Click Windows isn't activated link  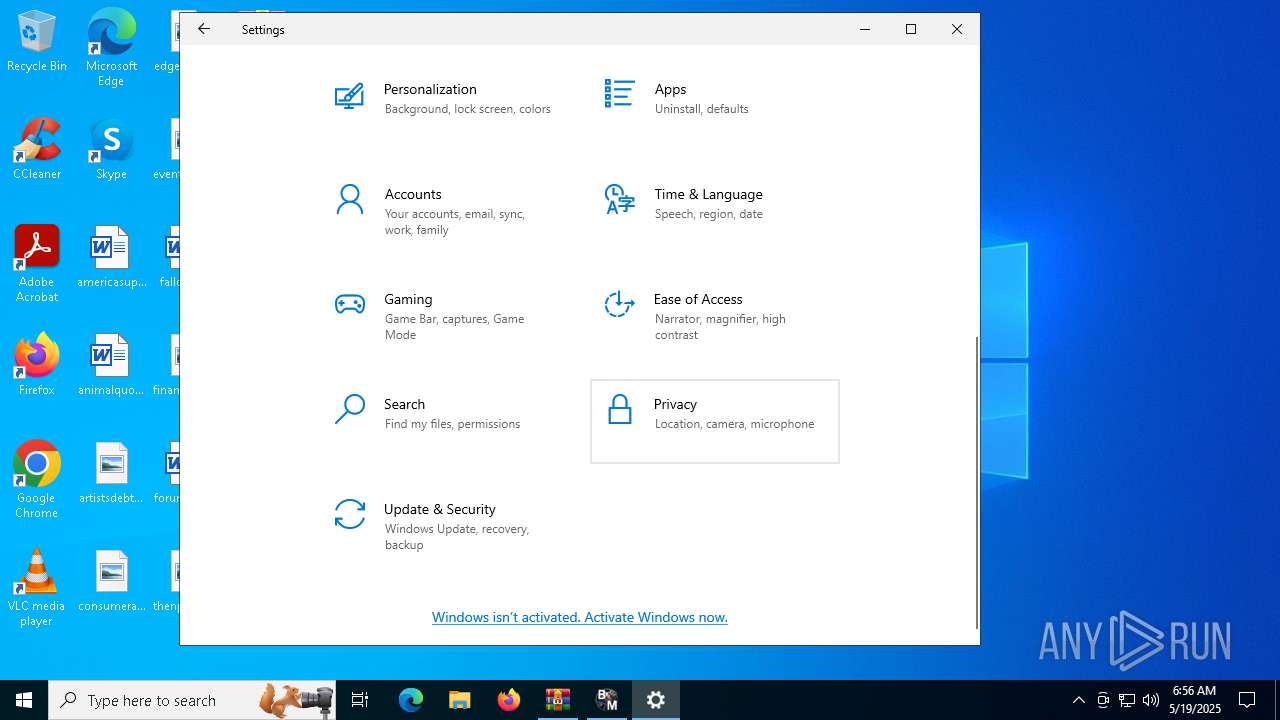580,617
